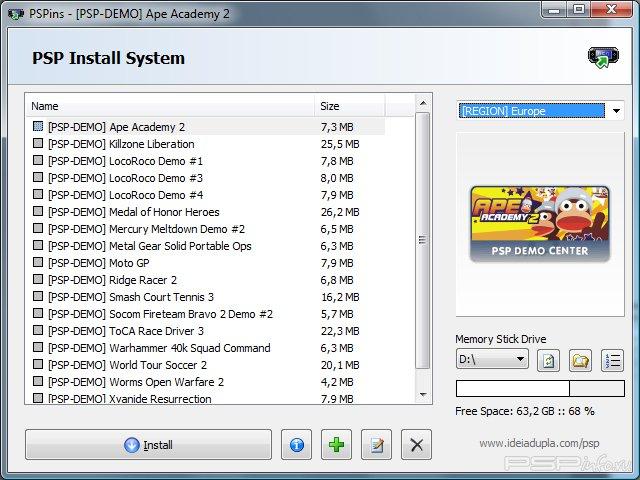The height and width of the screenshot is (480, 640).
Task: Open the memory stick folder icon
Action: (x=580, y=360)
